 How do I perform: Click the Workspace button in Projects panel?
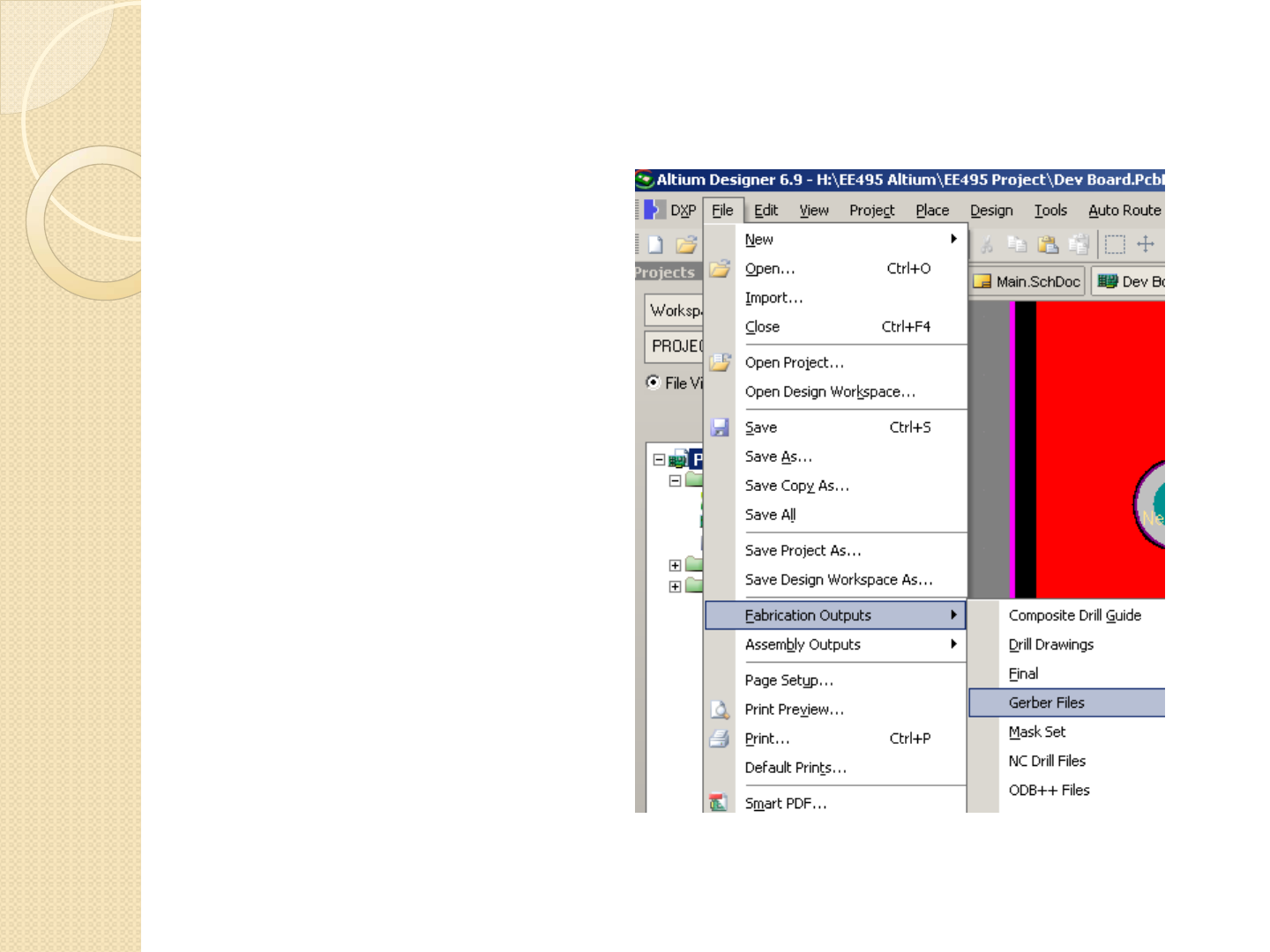(675, 310)
